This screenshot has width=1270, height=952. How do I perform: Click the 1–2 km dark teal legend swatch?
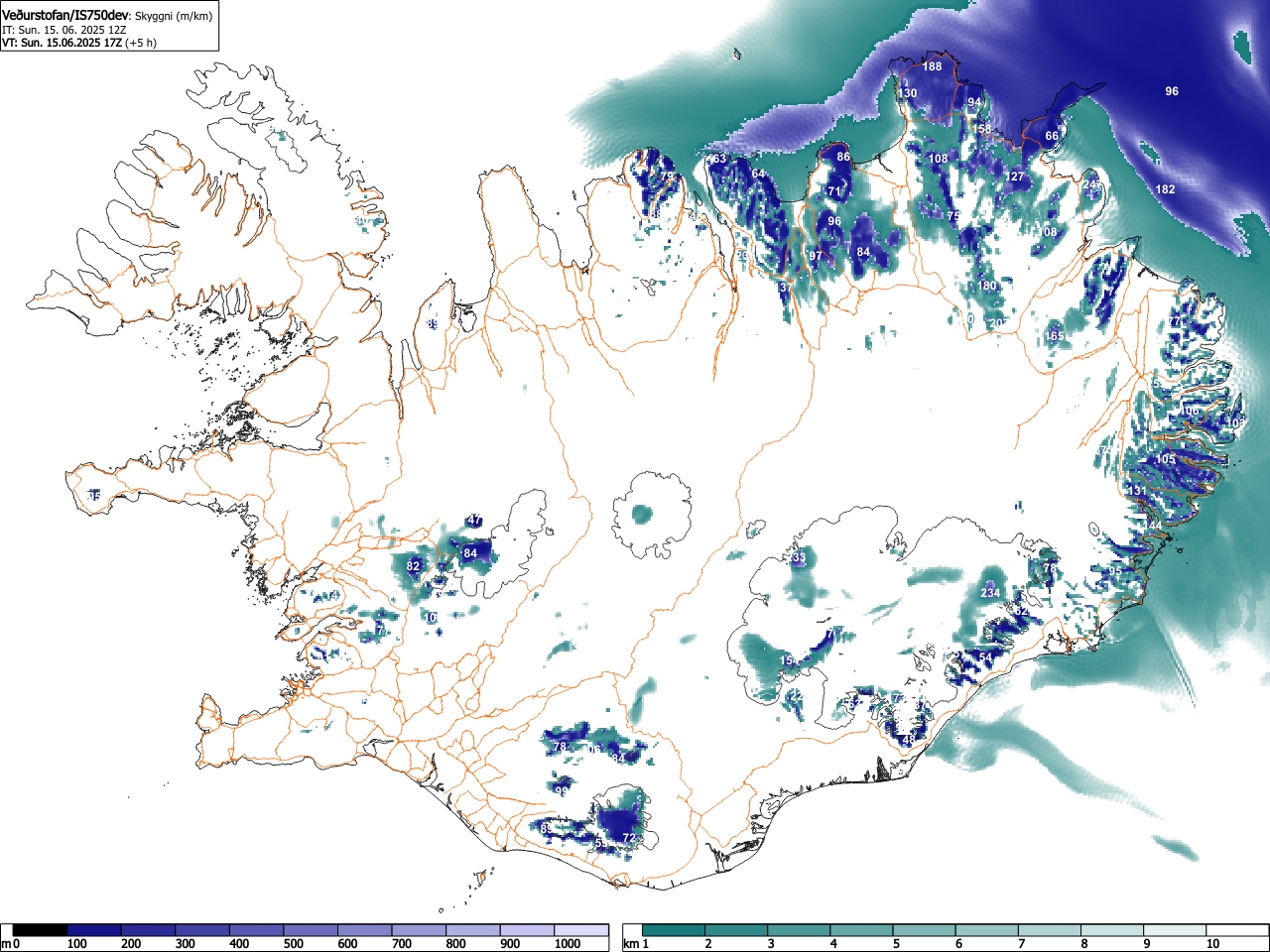[675, 930]
